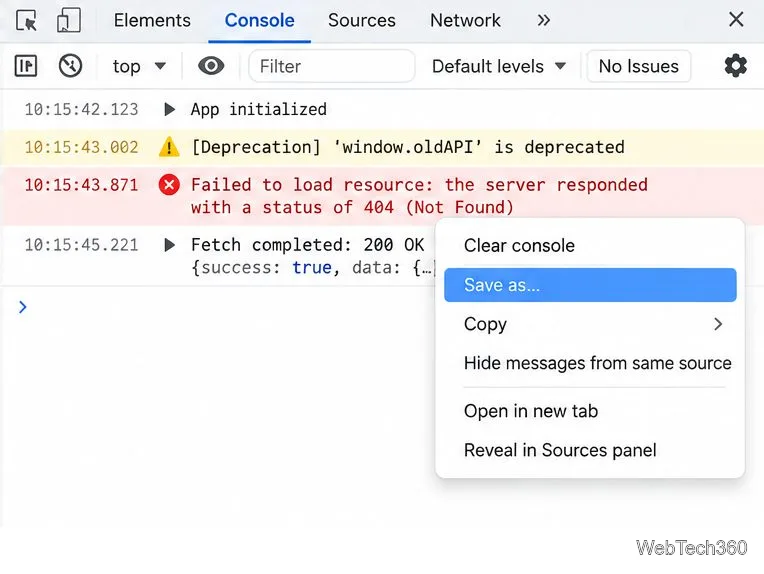Show more tabs chevron

click(x=544, y=20)
